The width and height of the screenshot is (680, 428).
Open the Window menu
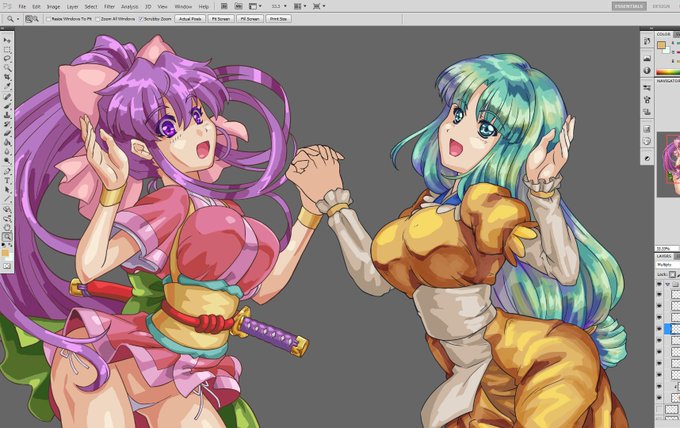pos(183,7)
